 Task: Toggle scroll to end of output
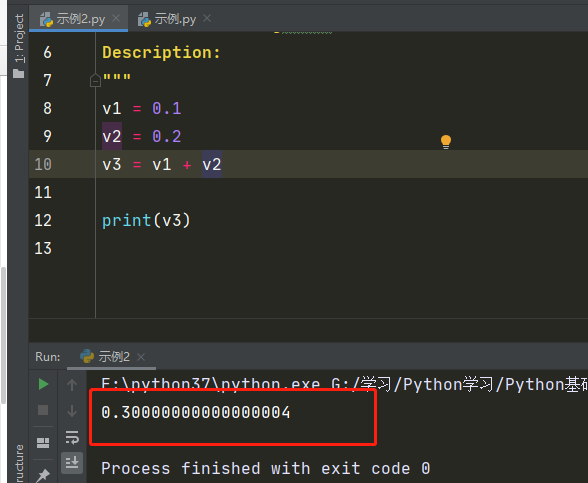[x=72, y=463]
